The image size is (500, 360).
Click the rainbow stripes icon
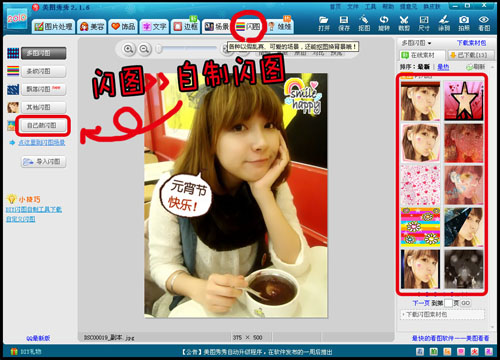point(13,71)
